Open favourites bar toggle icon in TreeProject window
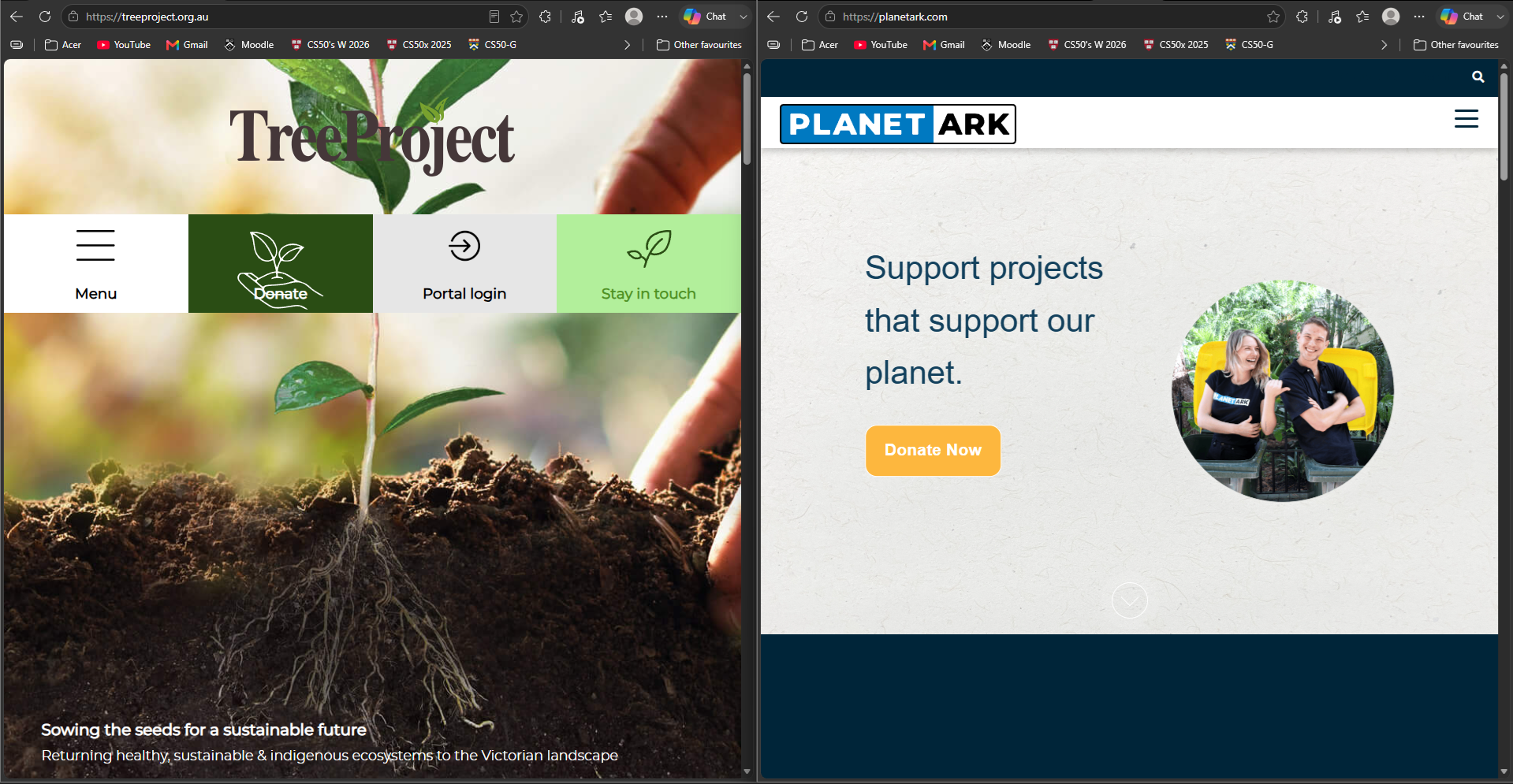Image resolution: width=1513 pixels, height=784 pixels. pos(17,45)
